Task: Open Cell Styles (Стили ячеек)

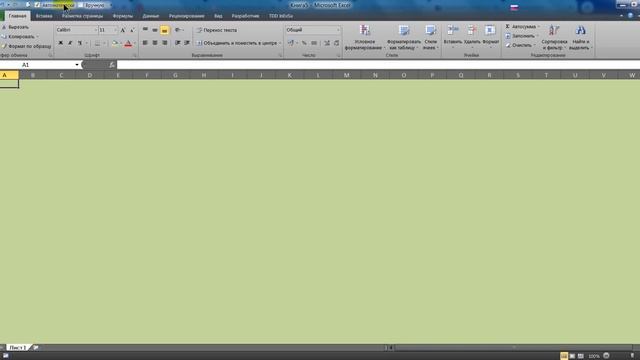Action: (431, 37)
